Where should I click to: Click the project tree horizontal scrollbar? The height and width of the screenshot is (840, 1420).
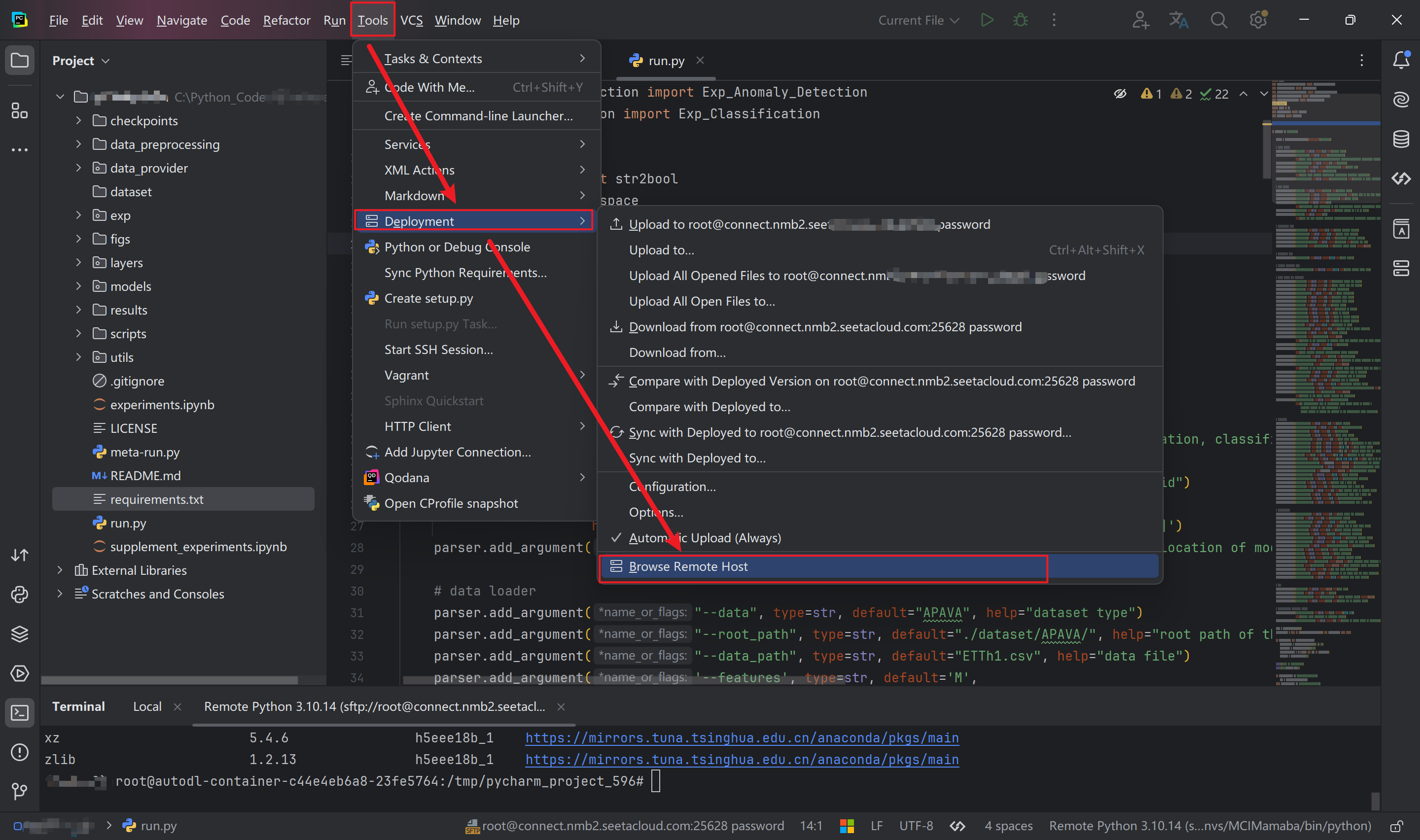[170, 680]
